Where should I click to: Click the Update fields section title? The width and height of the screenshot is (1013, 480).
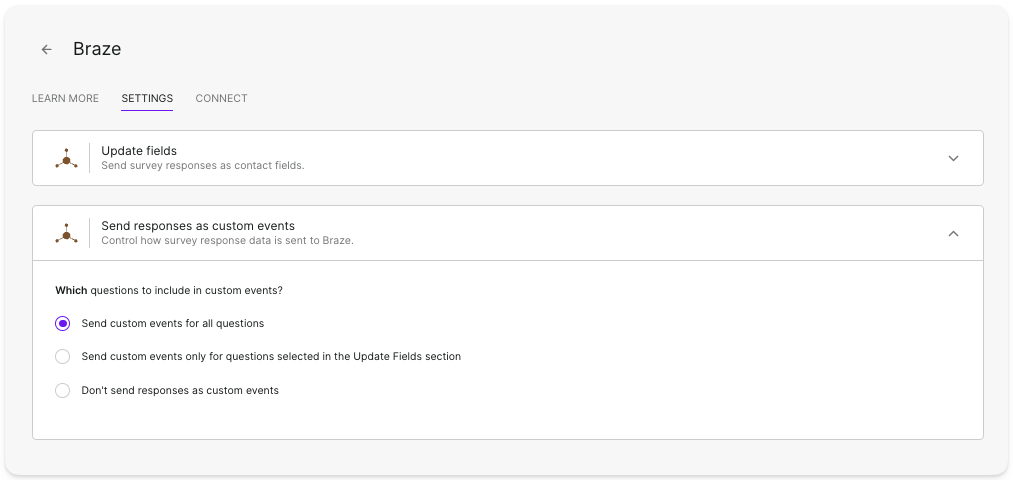[139, 151]
